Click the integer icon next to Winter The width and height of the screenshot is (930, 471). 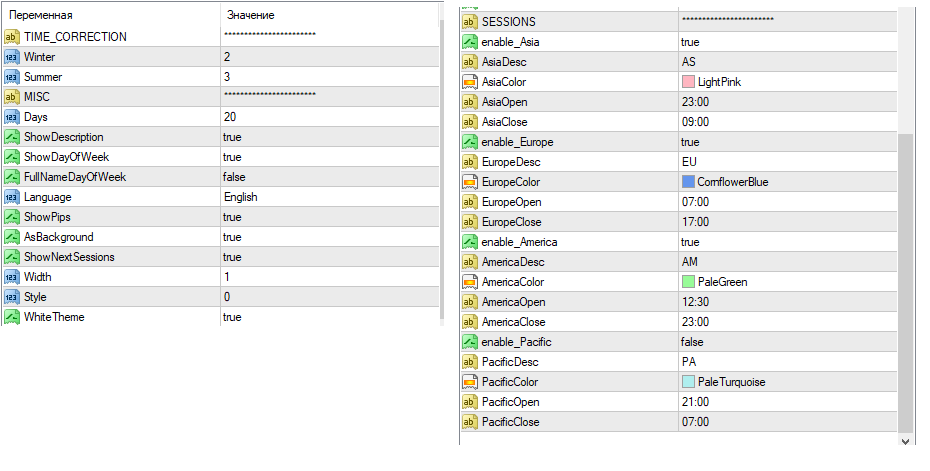(11, 57)
